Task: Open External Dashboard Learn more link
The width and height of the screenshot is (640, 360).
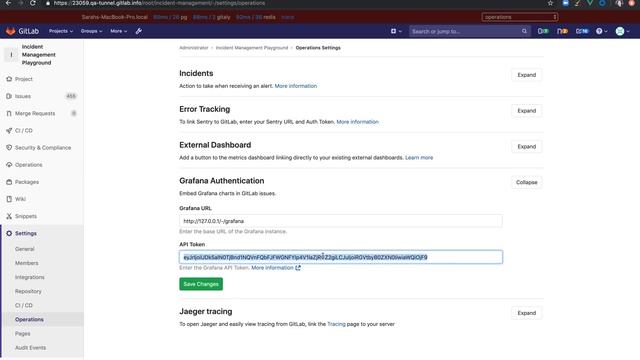Action: [x=419, y=158]
